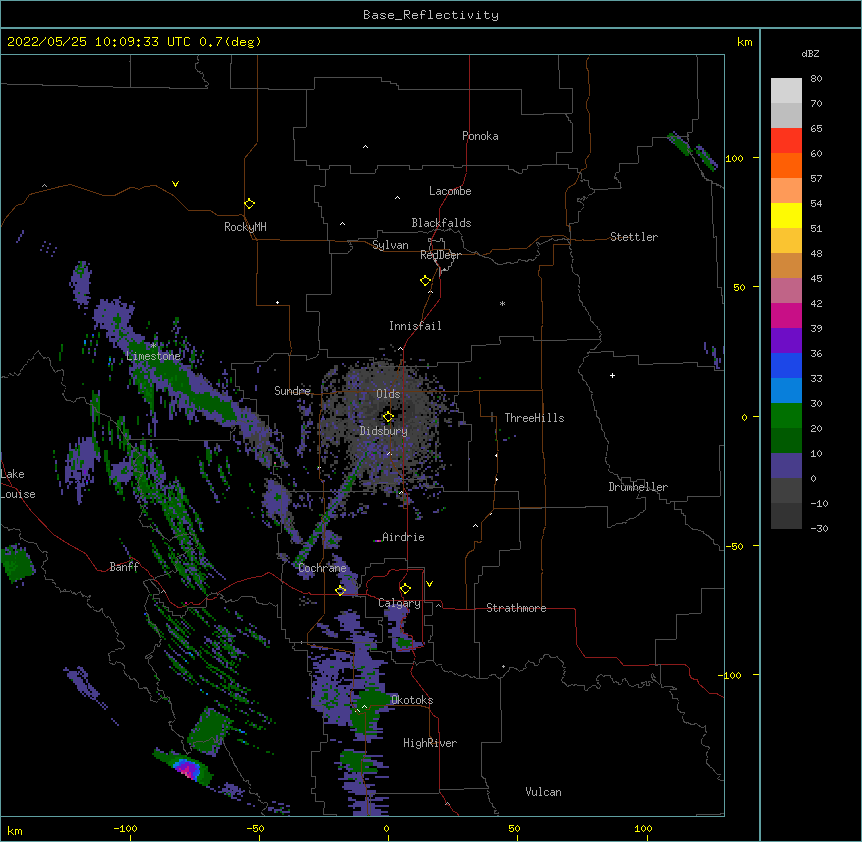The image size is (862, 842).
Task: Click the Sylvan label
Action: [390, 245]
